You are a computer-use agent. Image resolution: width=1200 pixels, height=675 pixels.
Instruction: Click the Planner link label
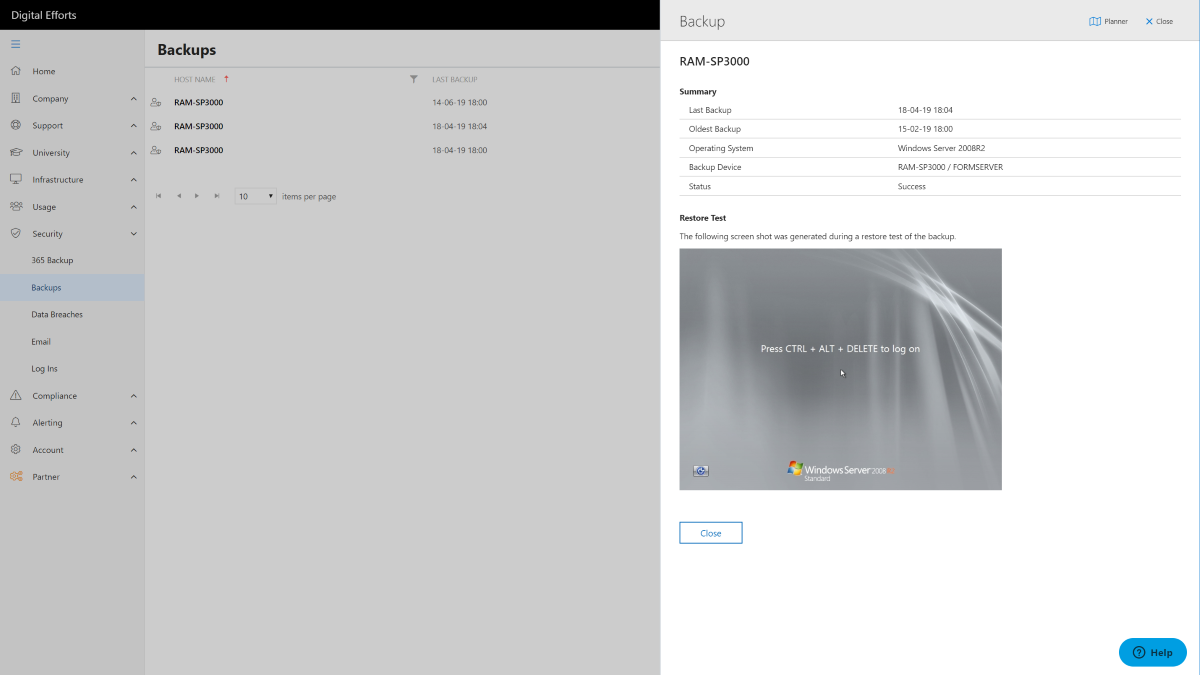[x=1116, y=21]
